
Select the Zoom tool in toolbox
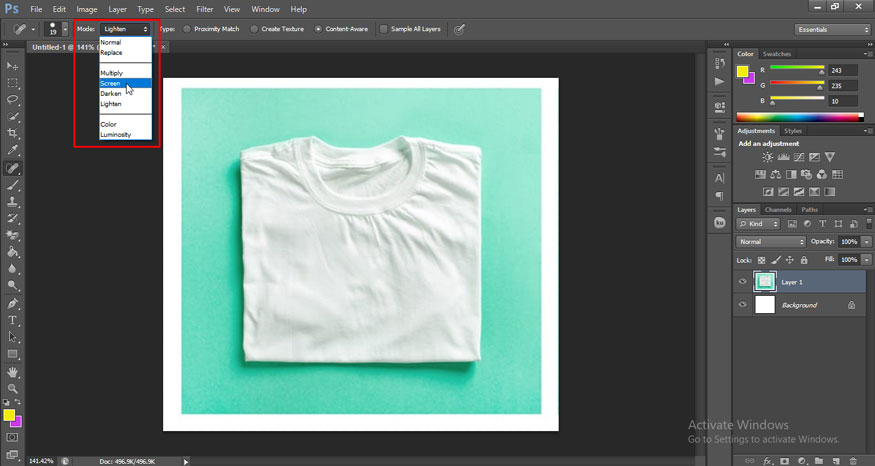(x=12, y=388)
